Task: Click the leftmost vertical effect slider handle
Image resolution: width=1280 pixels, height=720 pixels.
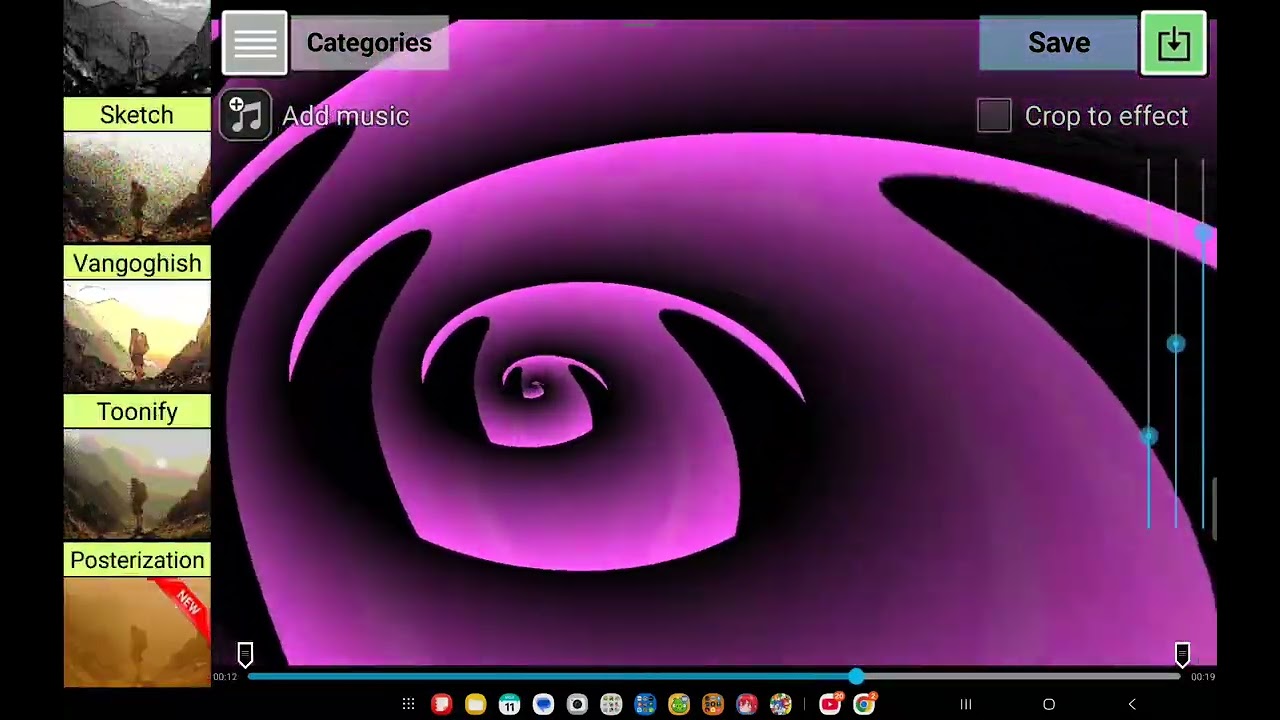Action: click(1149, 436)
